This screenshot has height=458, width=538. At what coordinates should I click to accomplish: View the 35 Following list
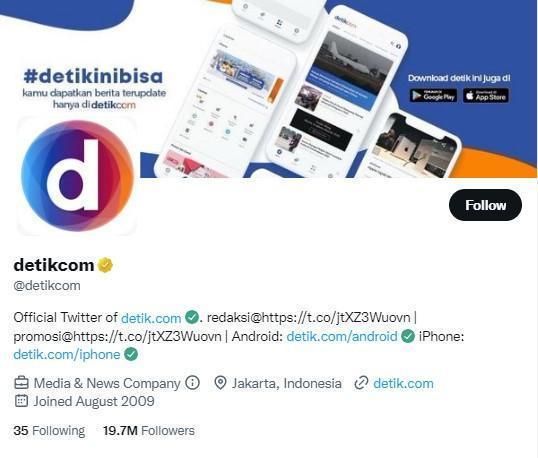49,431
